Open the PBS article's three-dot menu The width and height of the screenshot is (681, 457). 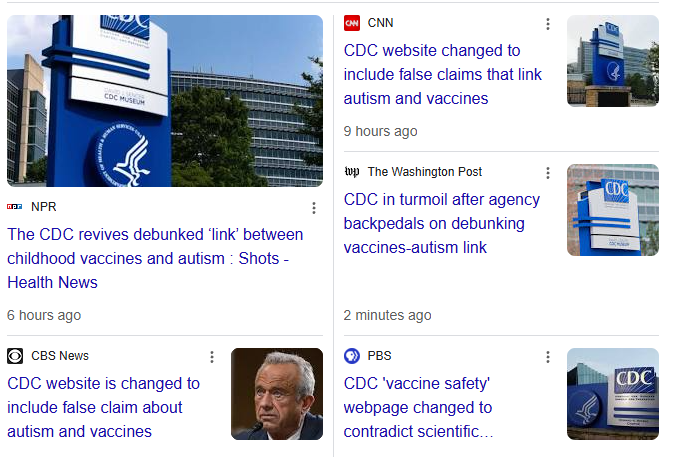(548, 357)
